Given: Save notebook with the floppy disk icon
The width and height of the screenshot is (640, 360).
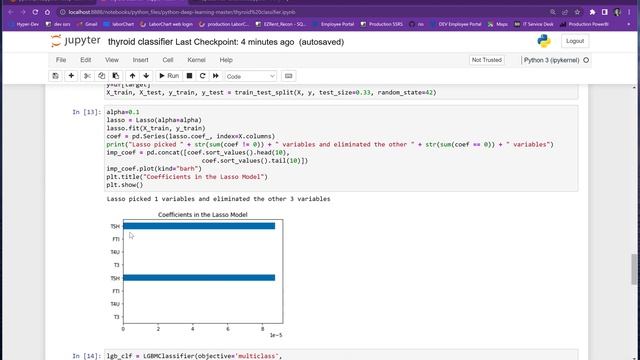Looking at the screenshot, I should tap(56, 76).
